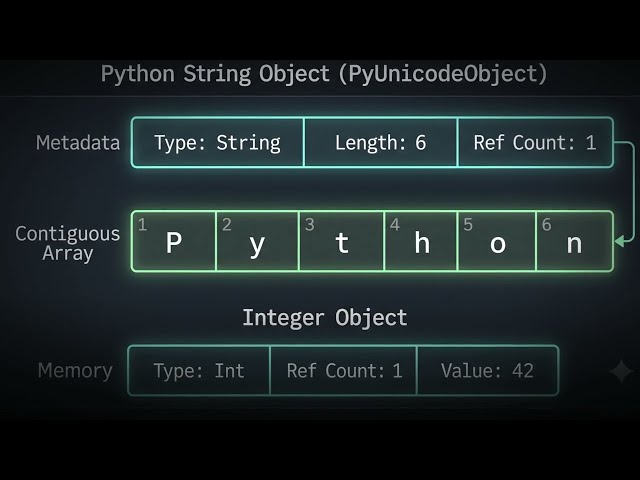The height and width of the screenshot is (480, 640).
Task: Click "Ref Count: 1" in the string metadata row
Action: coord(535,142)
